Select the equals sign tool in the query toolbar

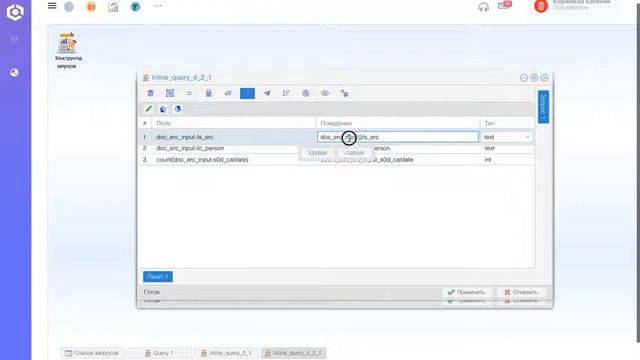pyautogui.click(x=189, y=93)
